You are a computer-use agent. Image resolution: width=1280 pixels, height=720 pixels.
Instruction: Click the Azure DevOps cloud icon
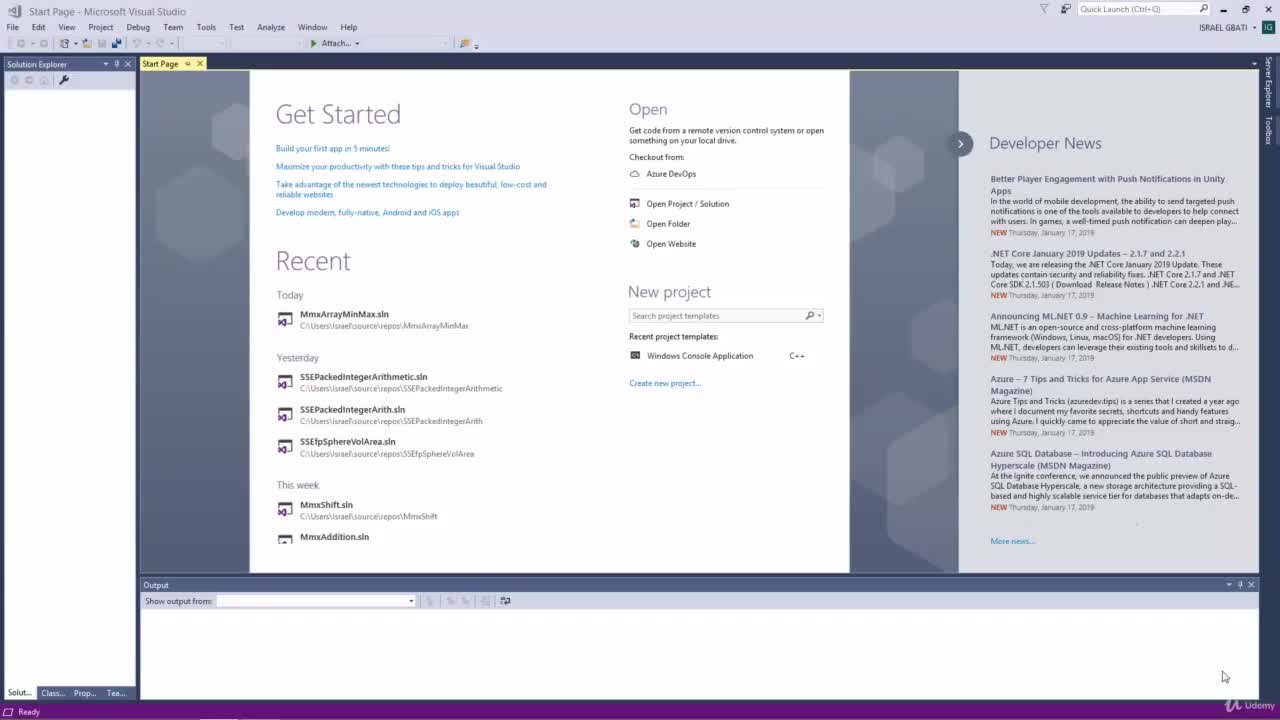(634, 174)
